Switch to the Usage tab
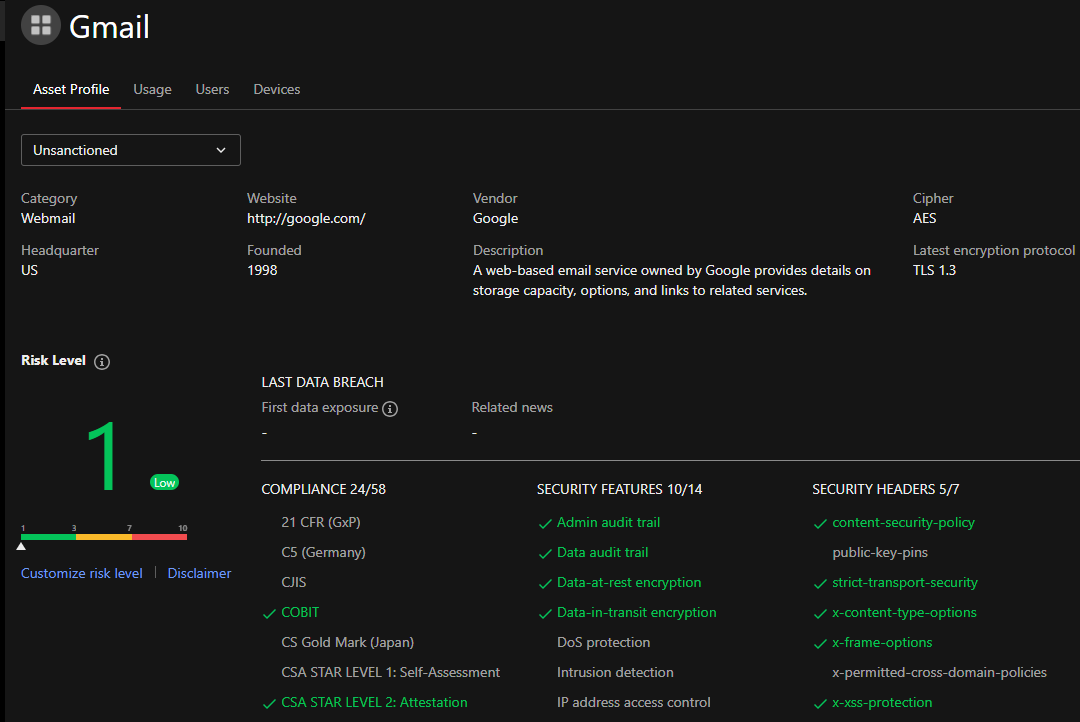 pyautogui.click(x=152, y=89)
